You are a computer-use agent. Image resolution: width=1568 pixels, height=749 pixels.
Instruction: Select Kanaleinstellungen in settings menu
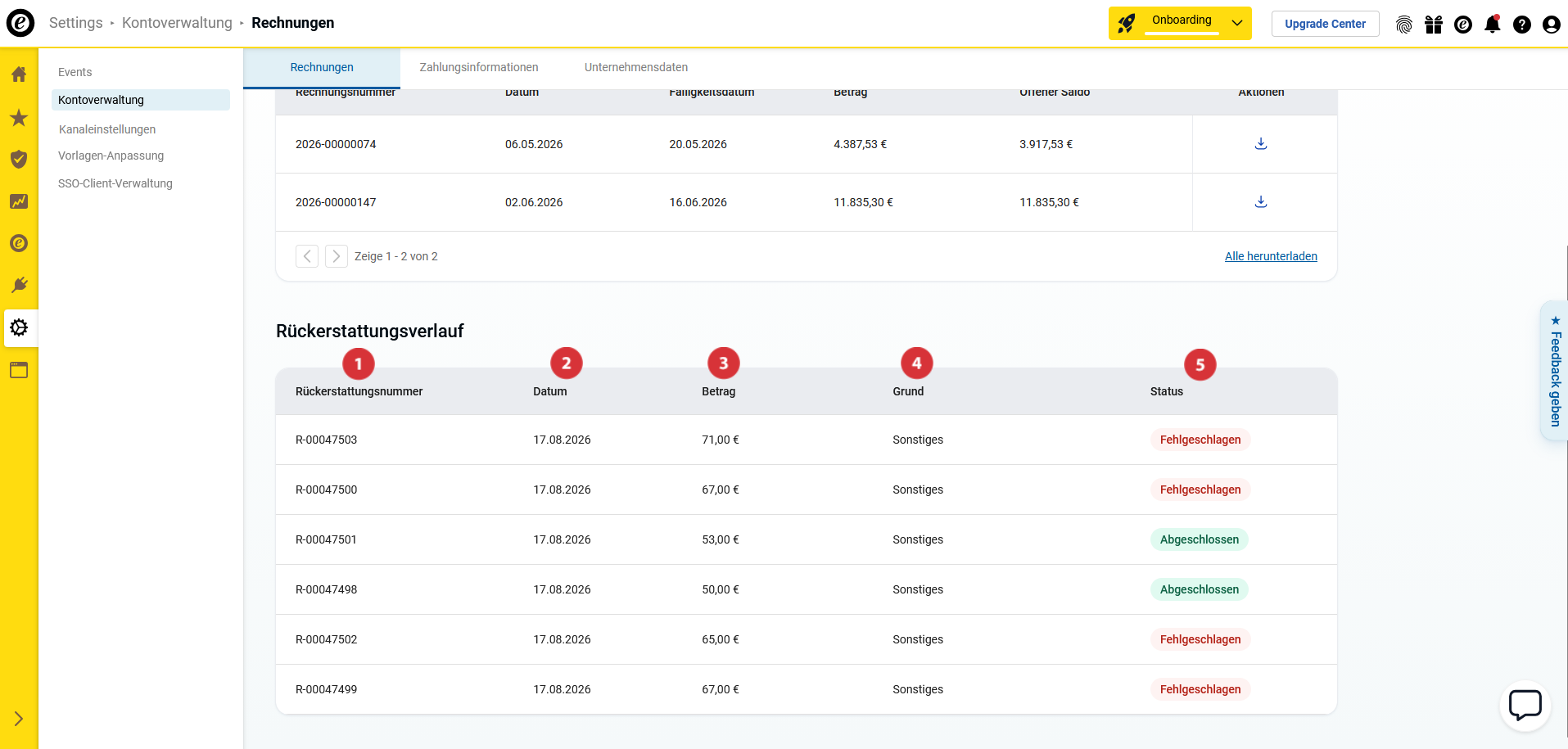pyautogui.click(x=107, y=129)
